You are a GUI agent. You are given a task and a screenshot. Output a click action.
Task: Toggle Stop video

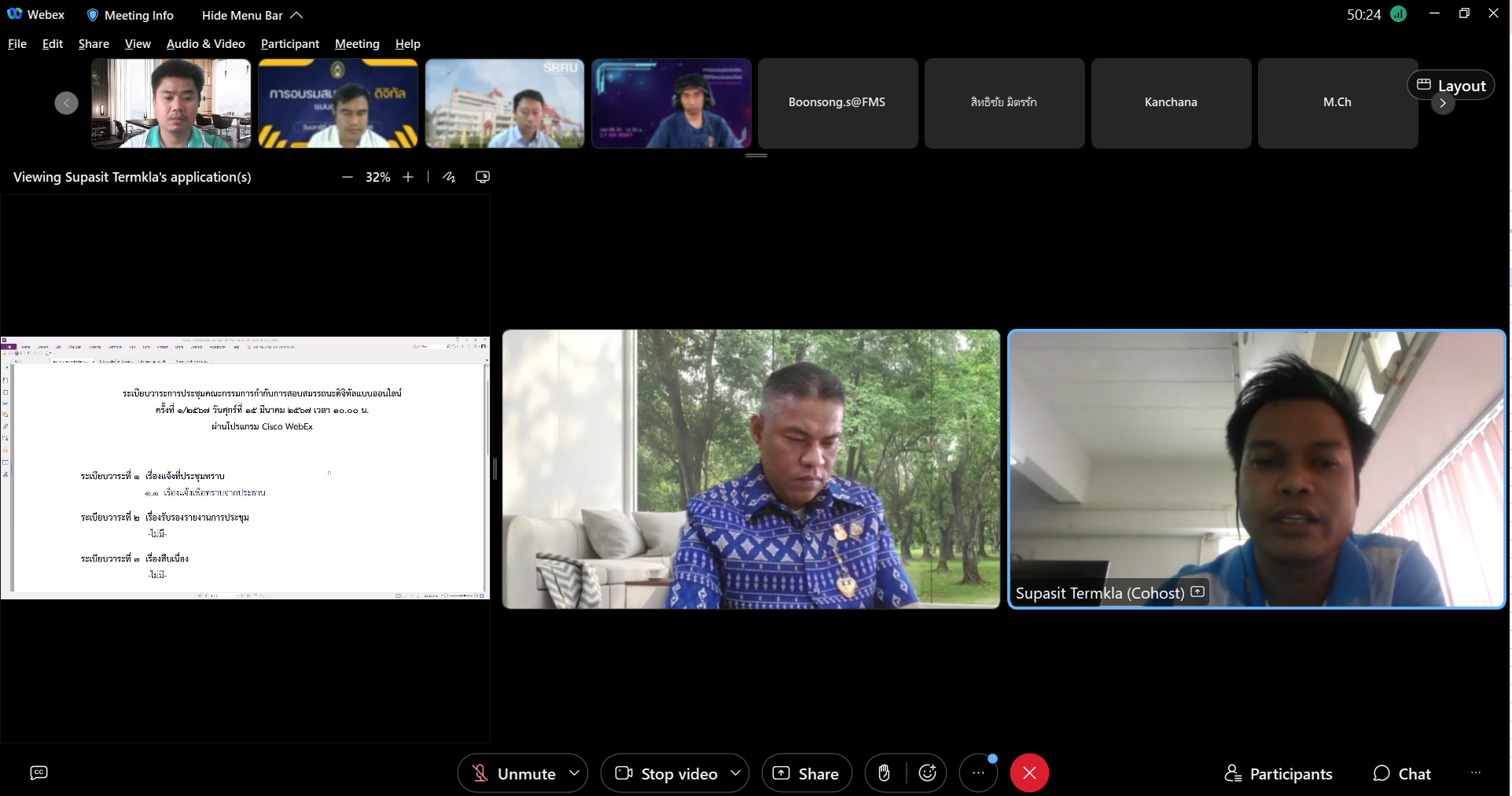[665, 773]
